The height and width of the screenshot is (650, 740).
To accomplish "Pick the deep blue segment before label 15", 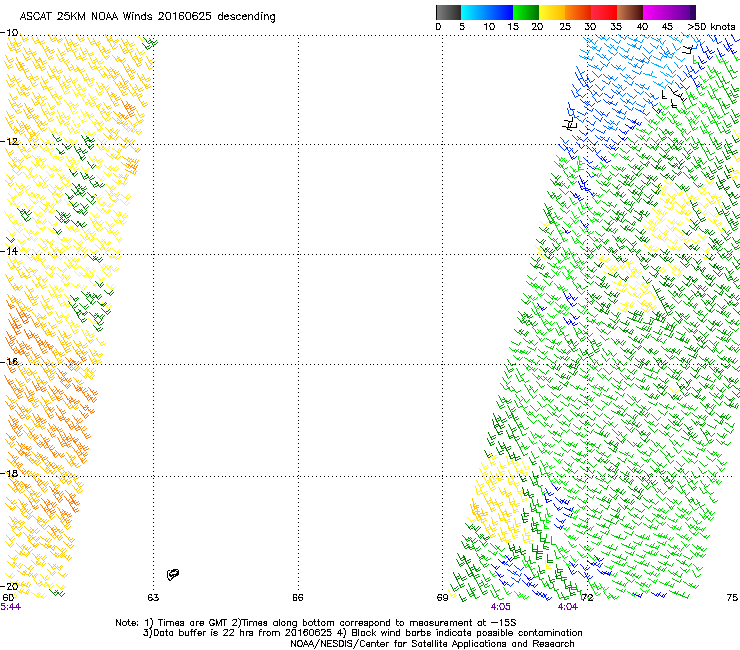I will 500,12.
